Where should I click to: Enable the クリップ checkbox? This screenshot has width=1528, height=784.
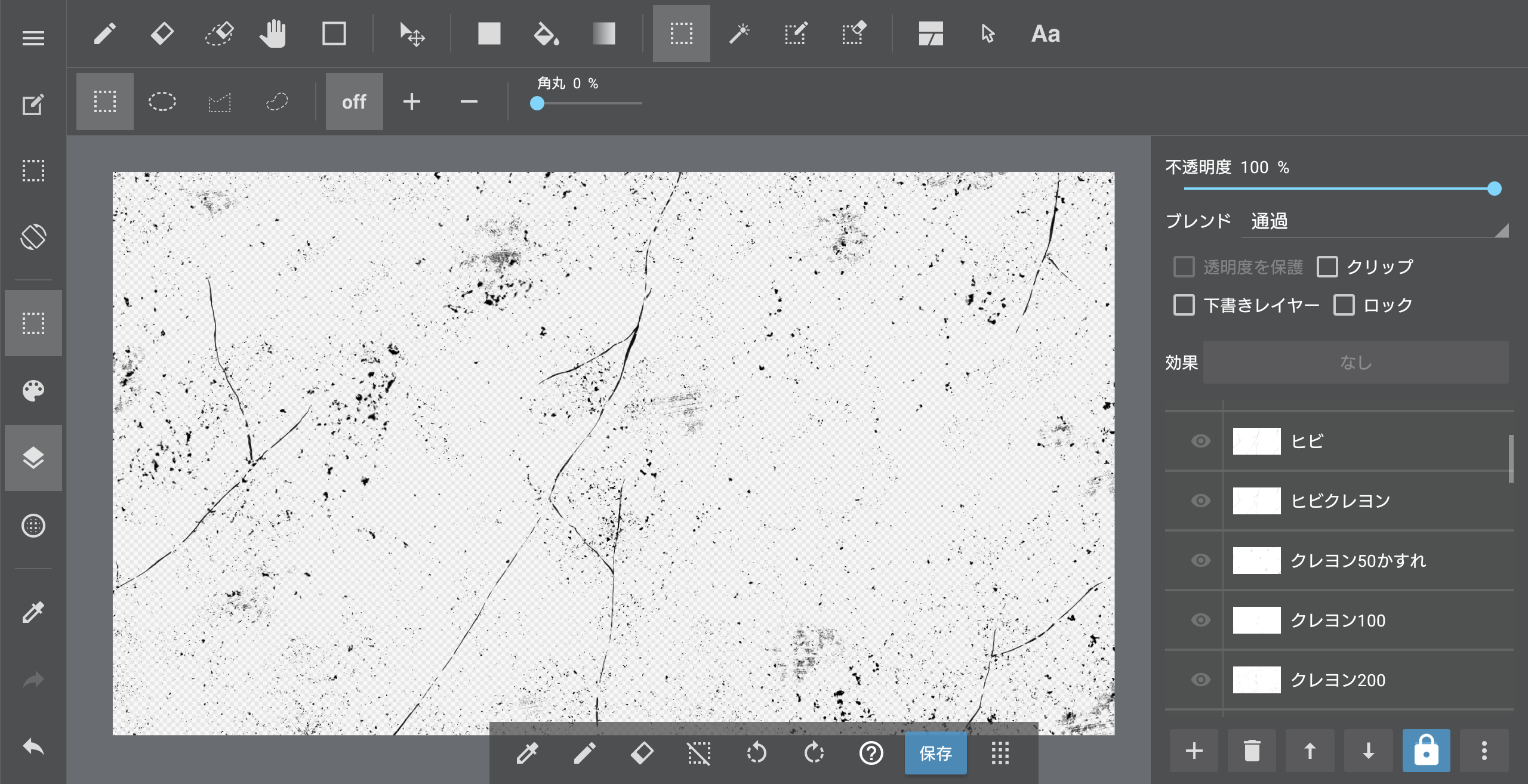tap(1327, 267)
